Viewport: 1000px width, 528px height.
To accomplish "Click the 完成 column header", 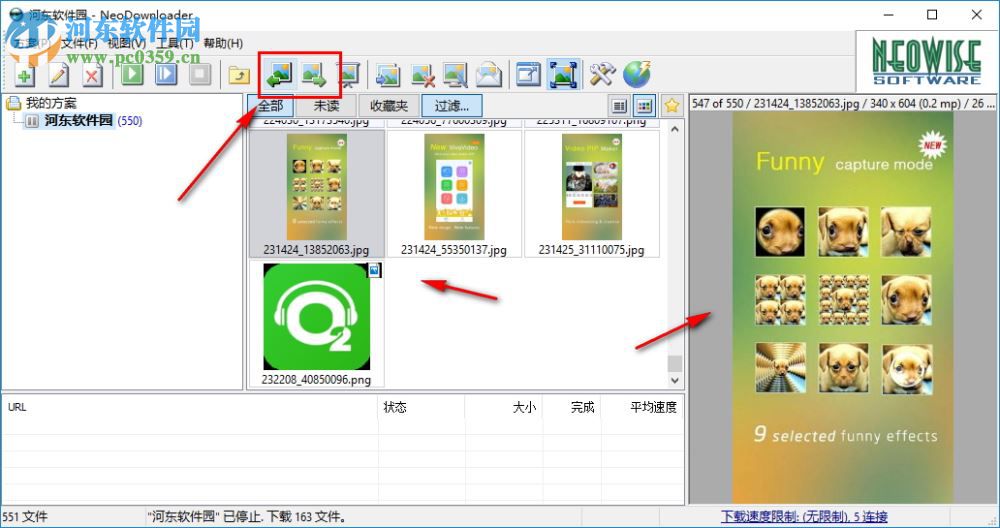I will pos(572,407).
